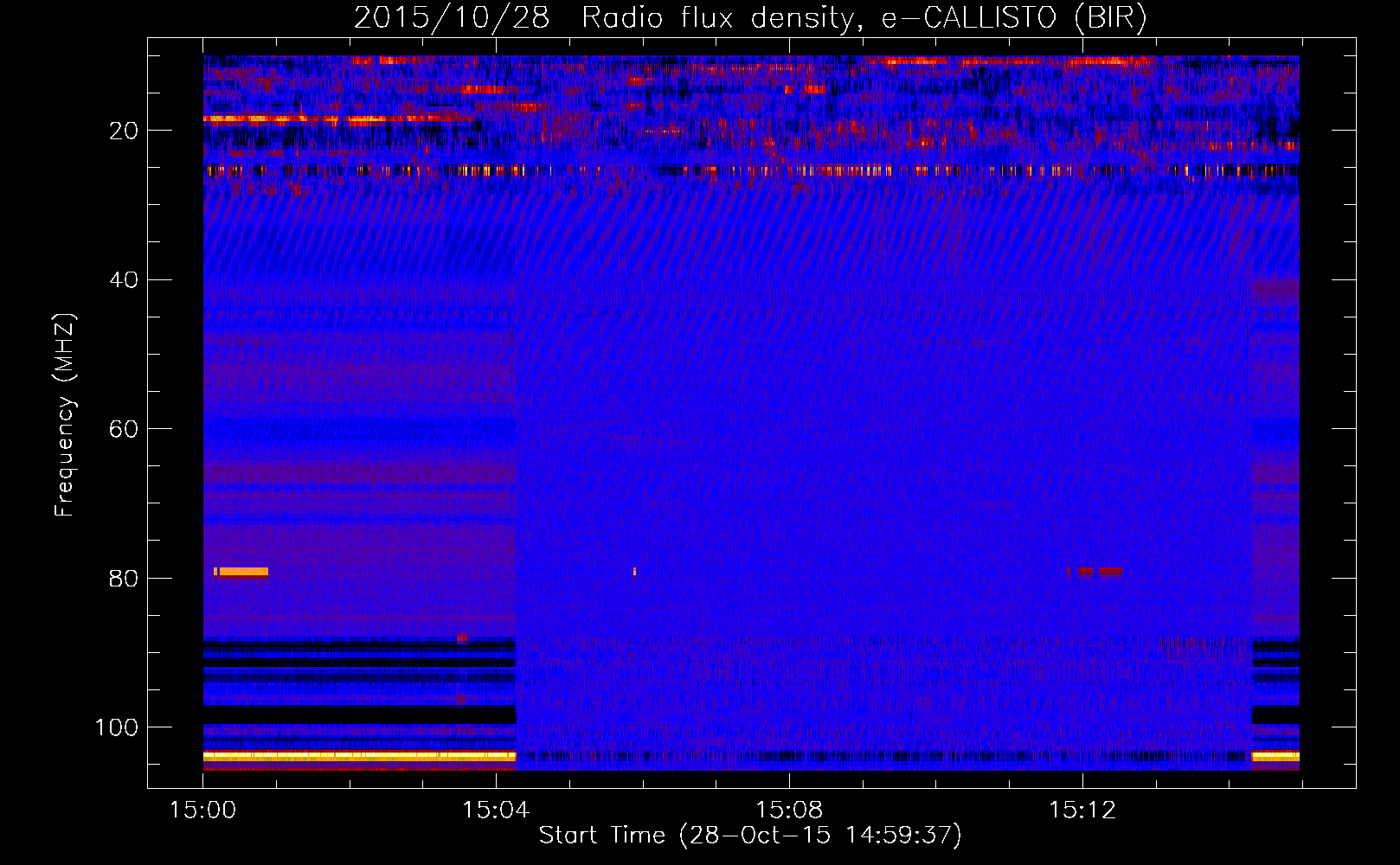Select the dark red marks at 80 MHz near 15:12
Screen dimensions: 1400x865
coord(1095,572)
